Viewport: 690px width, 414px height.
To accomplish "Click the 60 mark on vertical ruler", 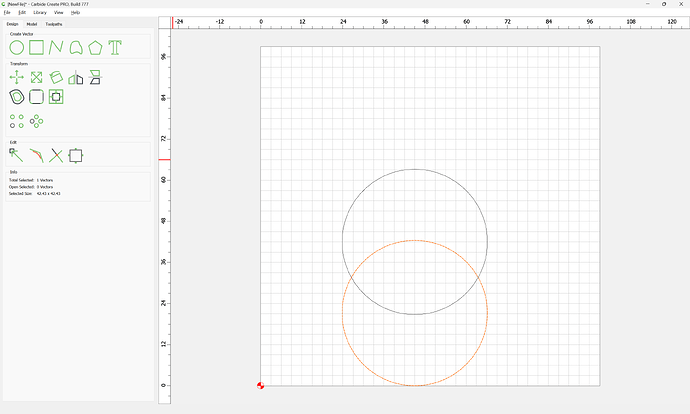I will pyautogui.click(x=164, y=180).
